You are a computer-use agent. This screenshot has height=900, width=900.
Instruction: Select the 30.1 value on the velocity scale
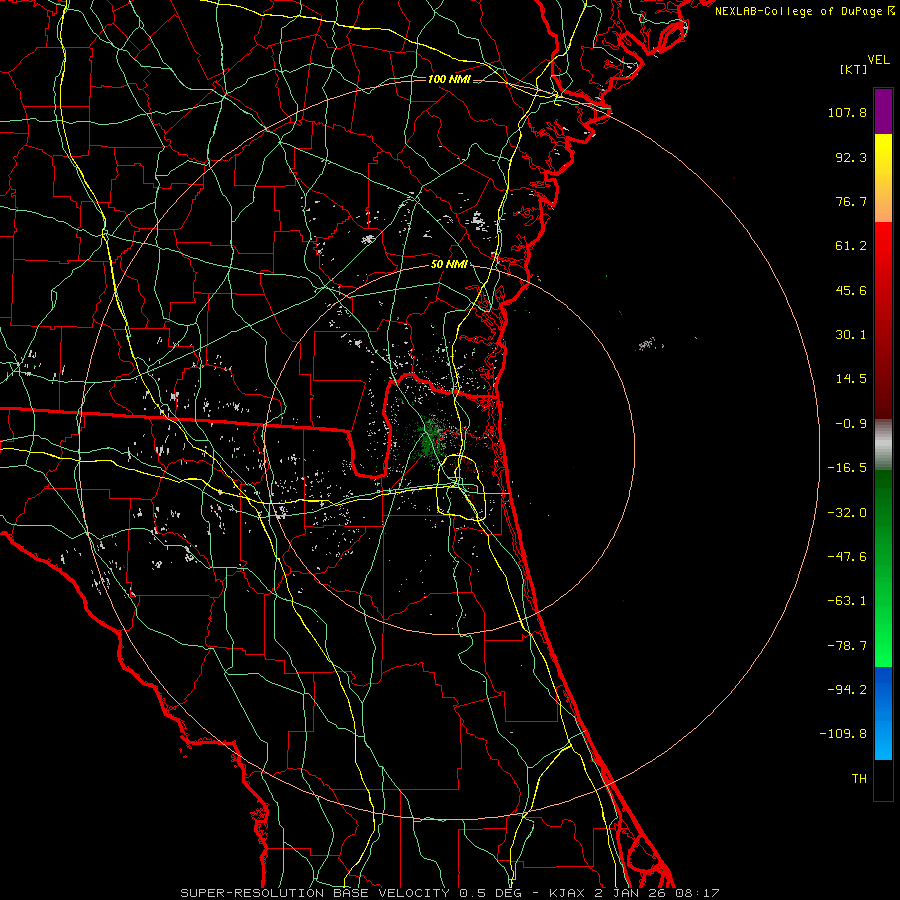coord(851,335)
